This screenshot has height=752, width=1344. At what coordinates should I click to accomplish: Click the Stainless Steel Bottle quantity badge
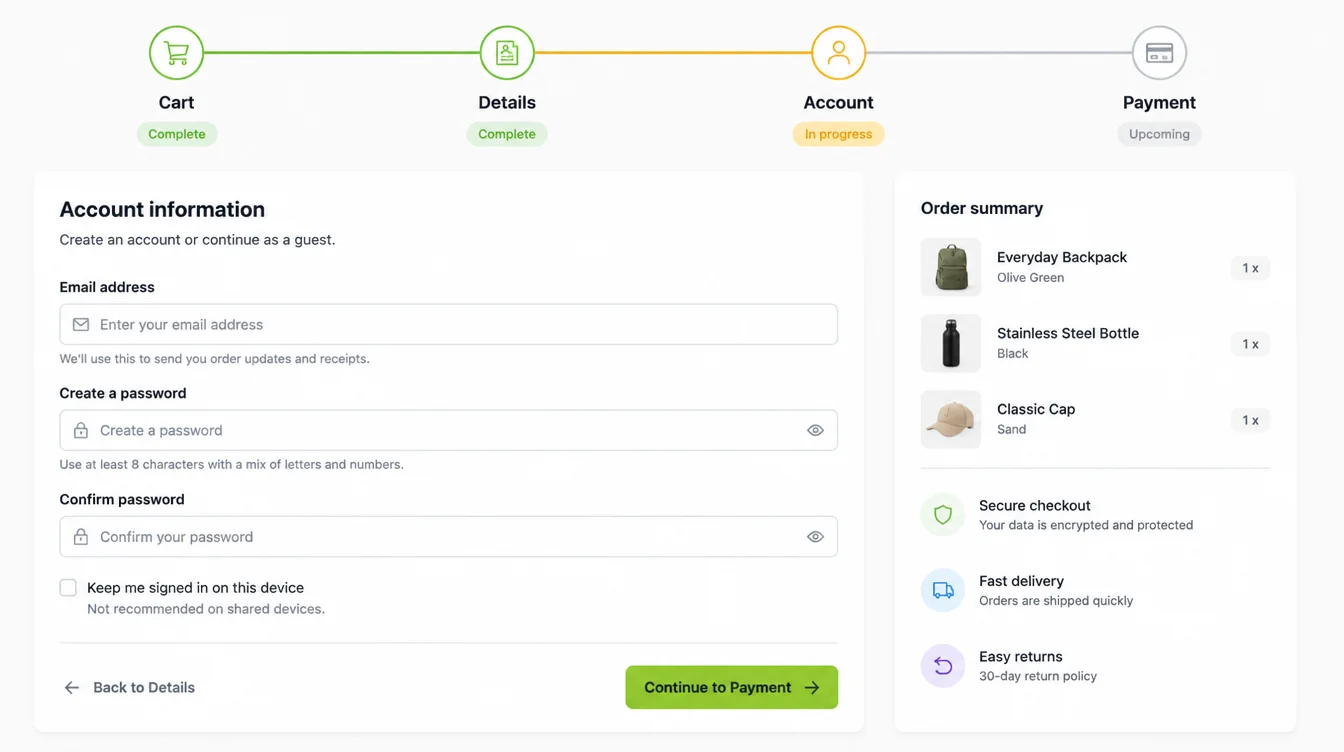point(1250,344)
